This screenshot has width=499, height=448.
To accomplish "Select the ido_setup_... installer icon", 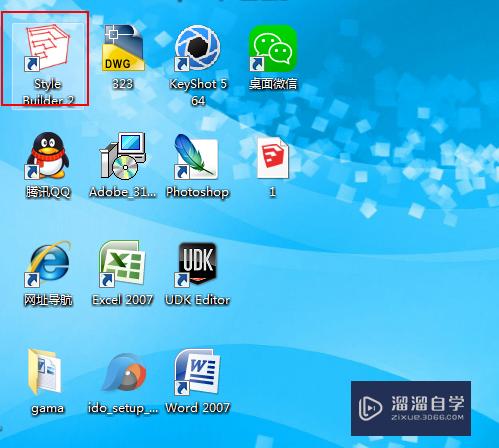I will [x=124, y=373].
